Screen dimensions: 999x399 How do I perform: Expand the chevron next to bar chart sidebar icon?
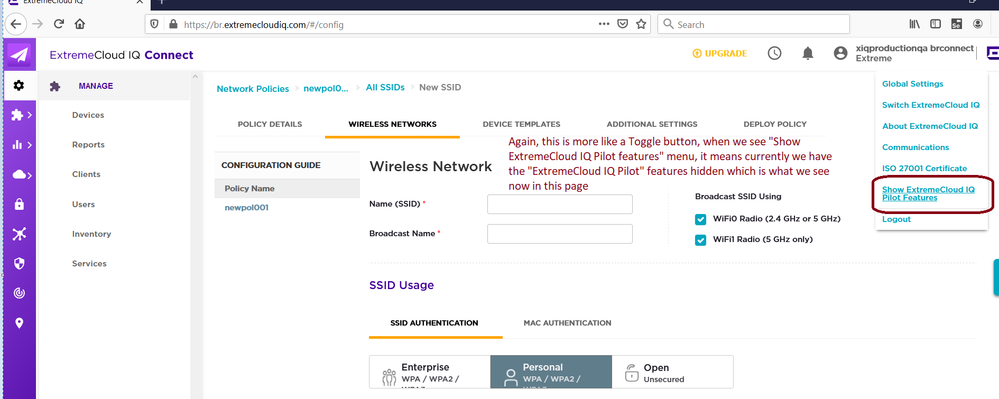[29, 145]
